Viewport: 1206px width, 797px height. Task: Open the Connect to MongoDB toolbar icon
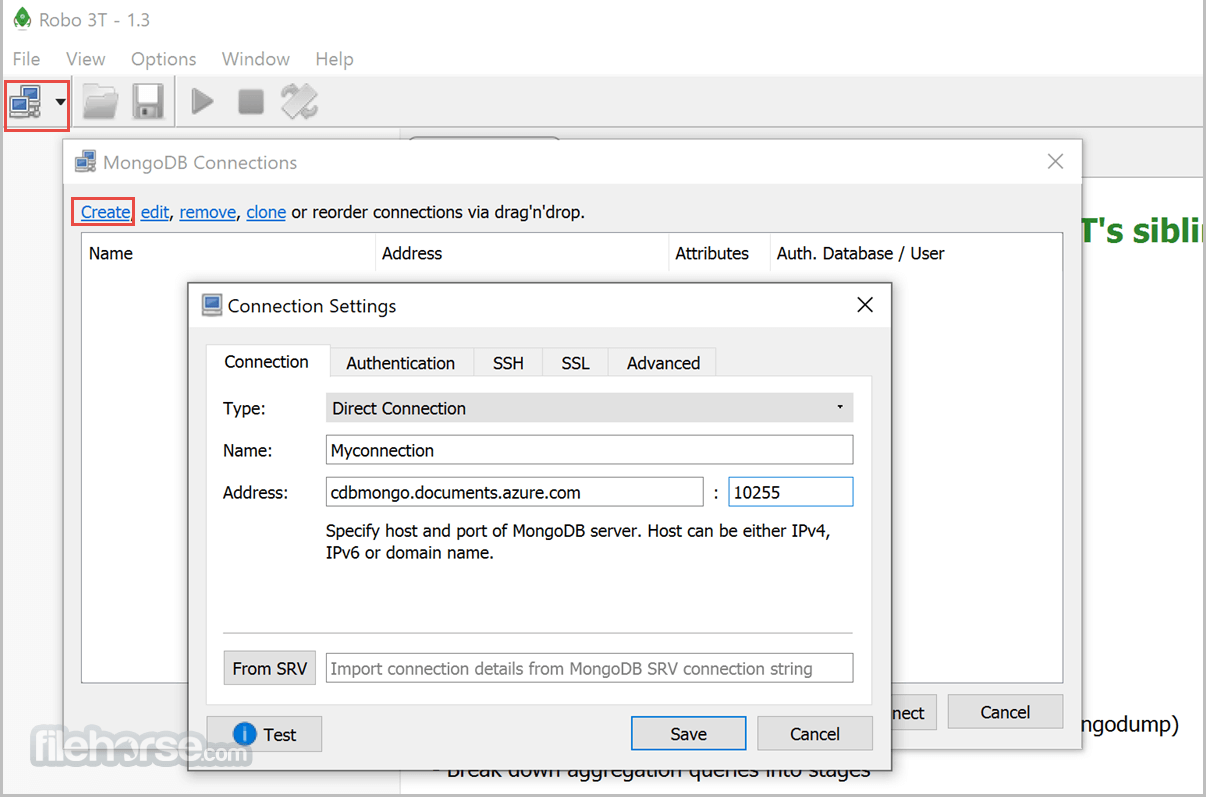click(25, 102)
